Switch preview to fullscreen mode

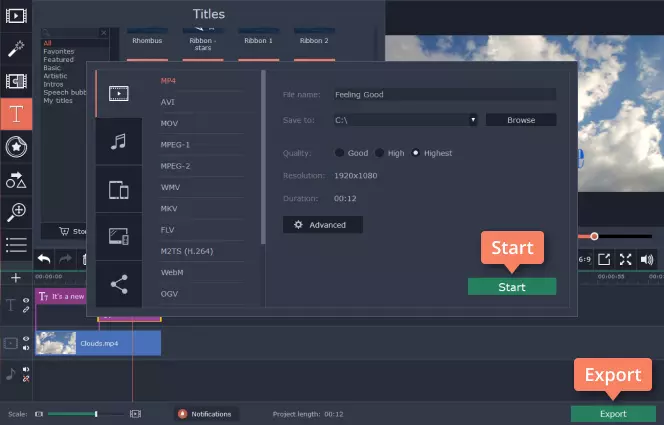625,259
